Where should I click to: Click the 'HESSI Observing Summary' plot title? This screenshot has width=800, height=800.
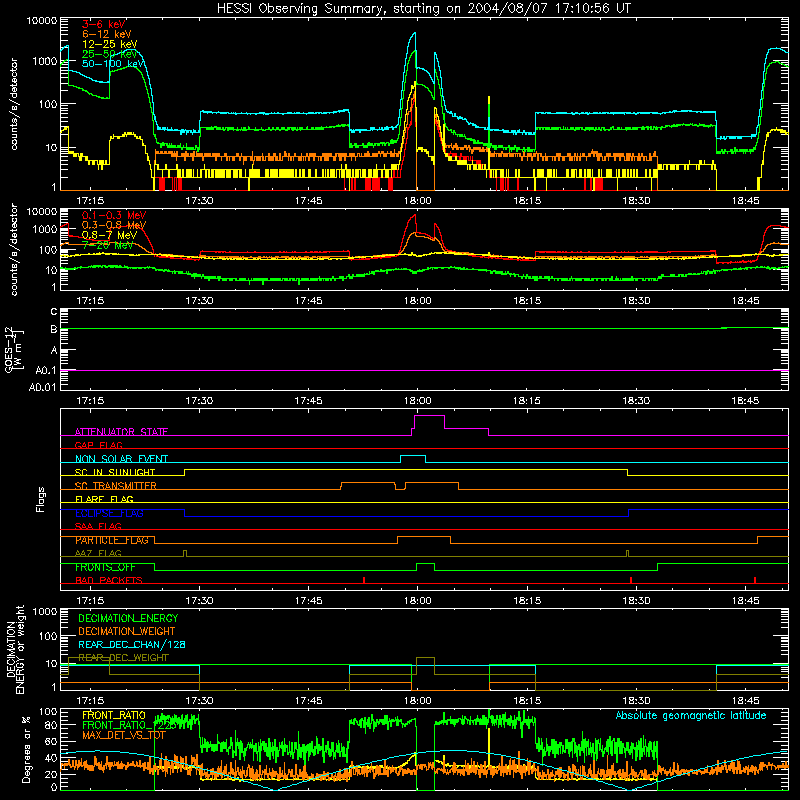coord(423,8)
